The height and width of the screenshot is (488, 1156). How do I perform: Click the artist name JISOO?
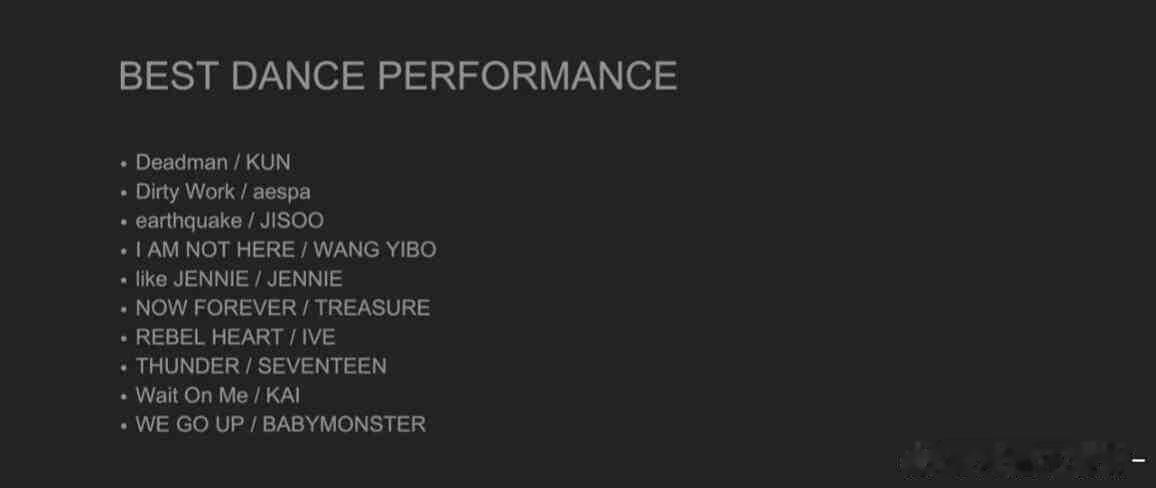(292, 220)
